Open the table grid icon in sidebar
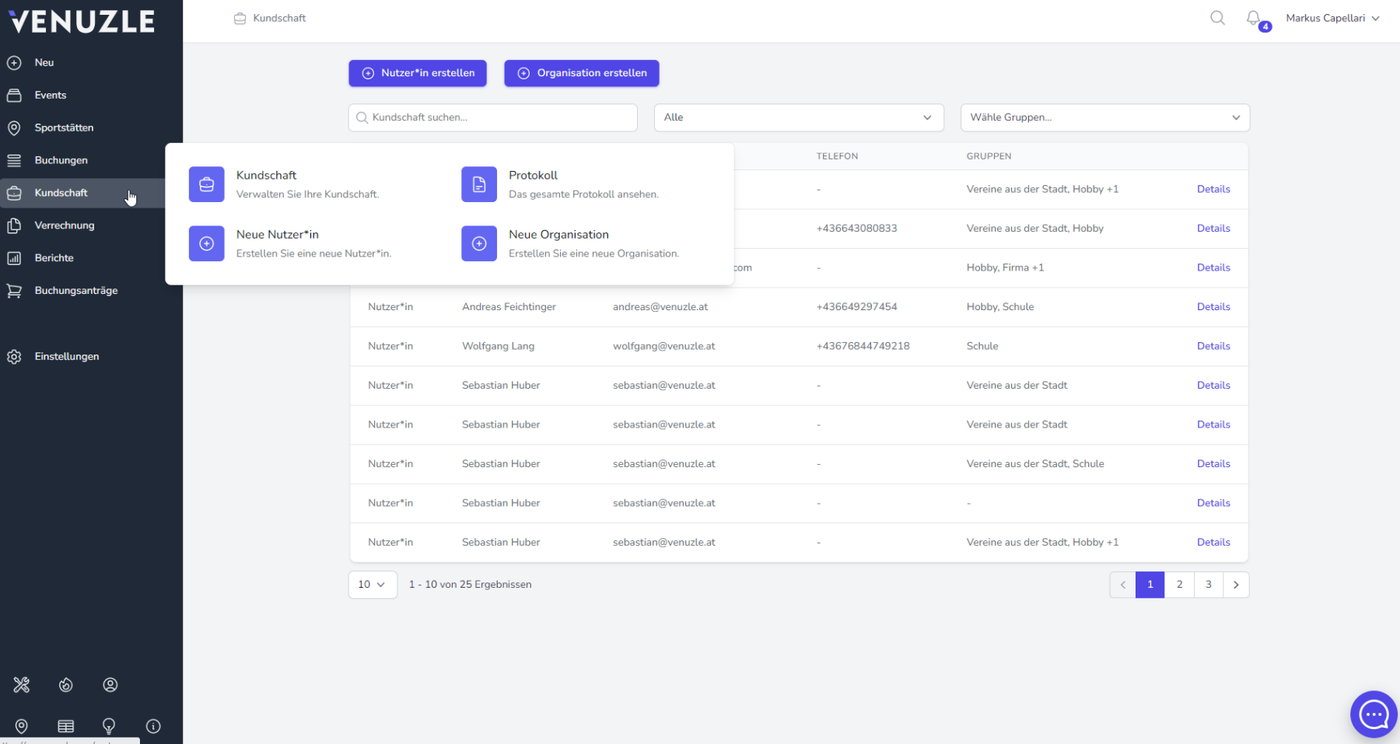The width and height of the screenshot is (1400, 744). tap(66, 726)
